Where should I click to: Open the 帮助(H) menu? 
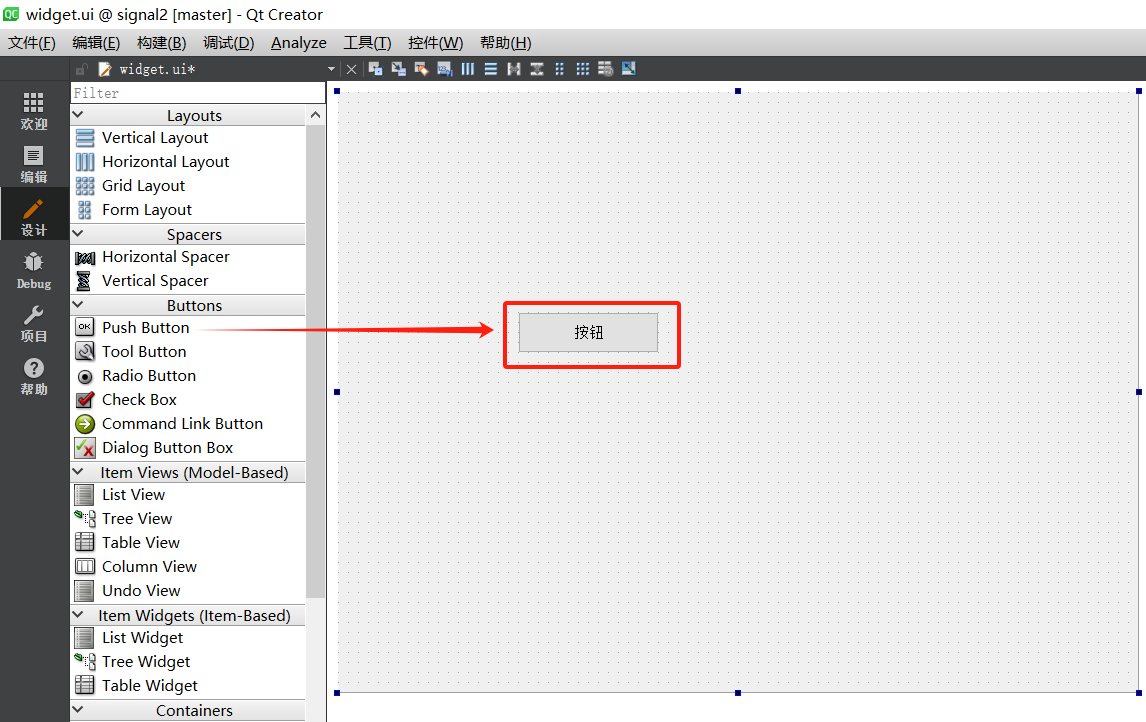pos(505,43)
